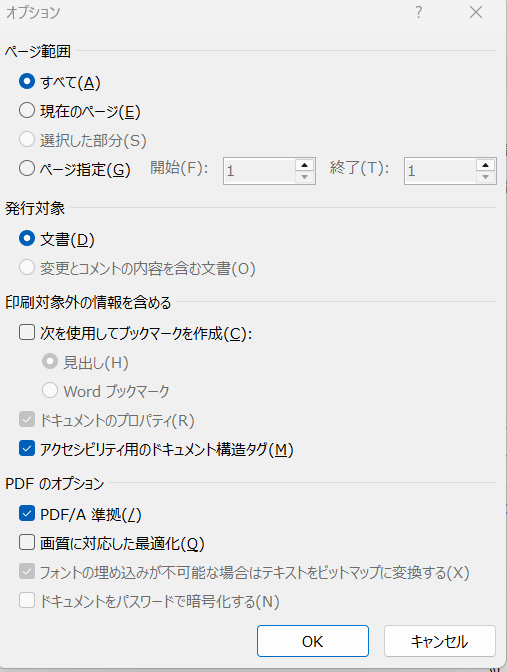
Task: Click the キャンセル button
Action: pyautogui.click(x=440, y=641)
